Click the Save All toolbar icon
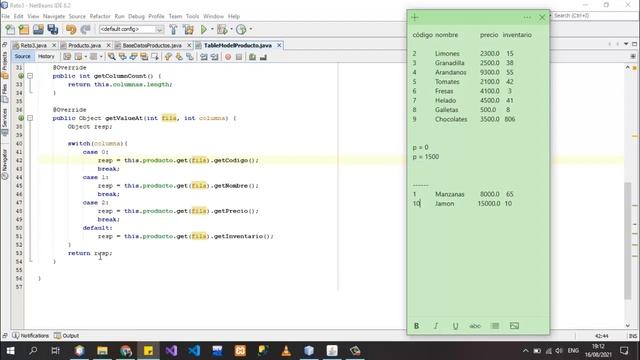 click(53, 29)
